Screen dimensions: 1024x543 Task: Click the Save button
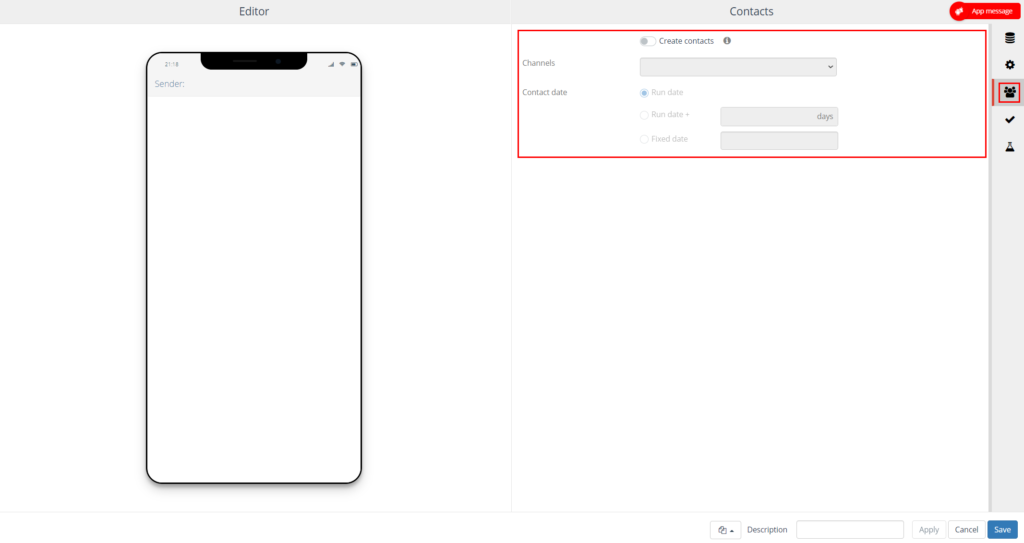1002,529
